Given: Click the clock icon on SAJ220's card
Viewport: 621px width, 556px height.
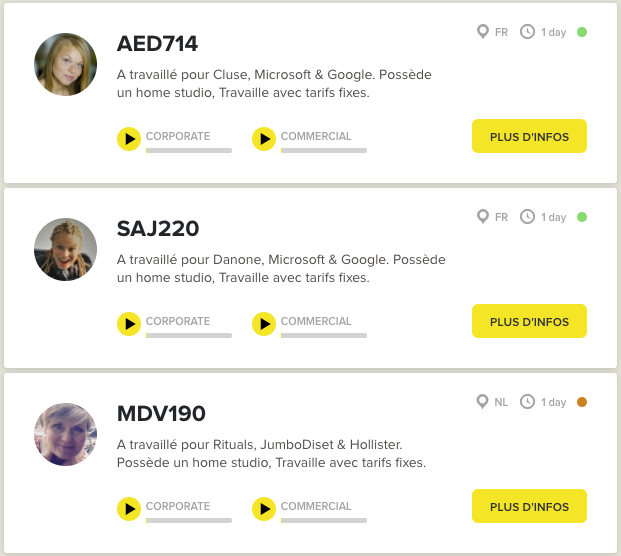Looking at the screenshot, I should coord(527,217).
